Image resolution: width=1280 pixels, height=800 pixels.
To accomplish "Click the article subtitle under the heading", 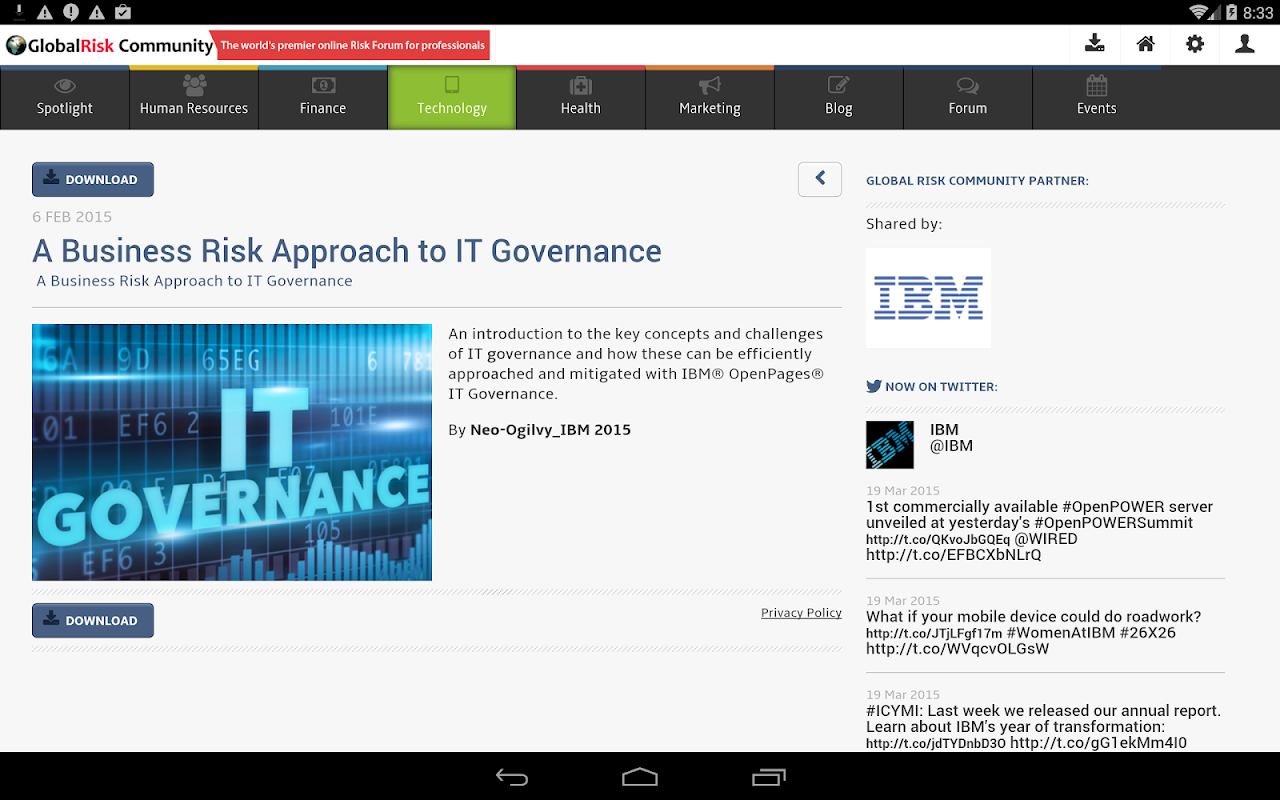I will [195, 281].
